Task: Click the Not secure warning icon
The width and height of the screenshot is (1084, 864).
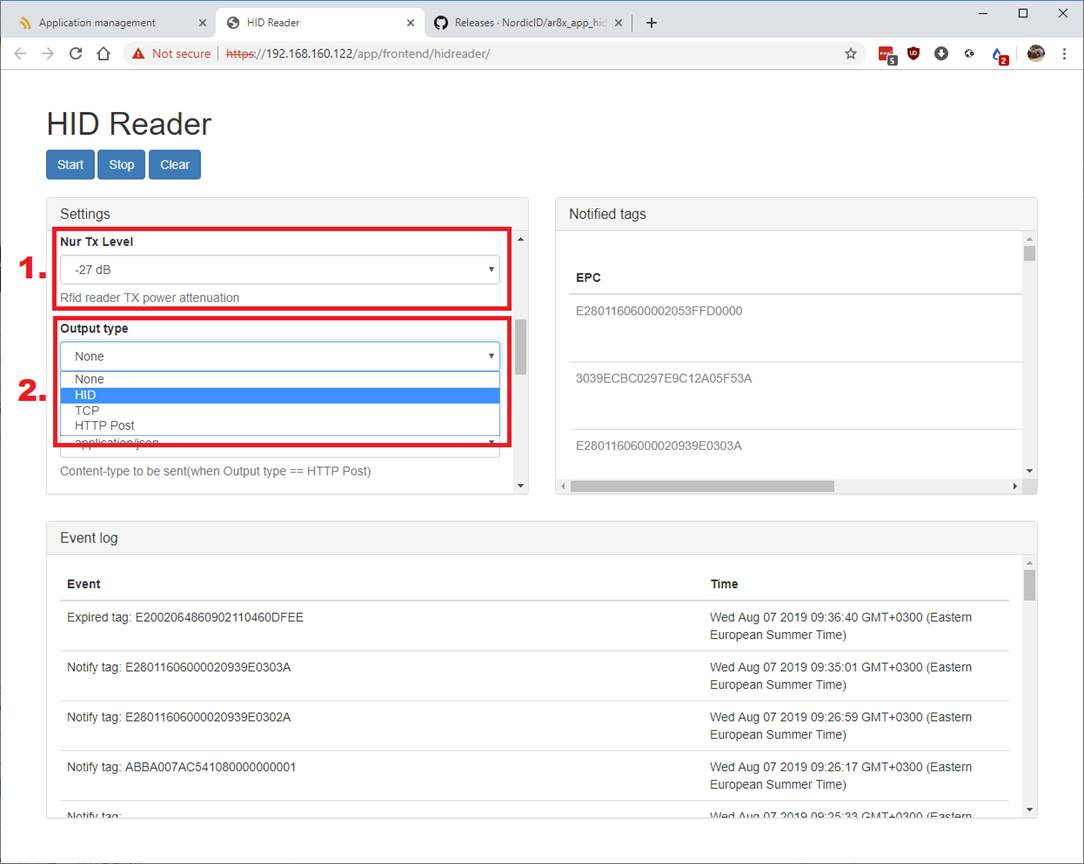Action: coord(138,54)
